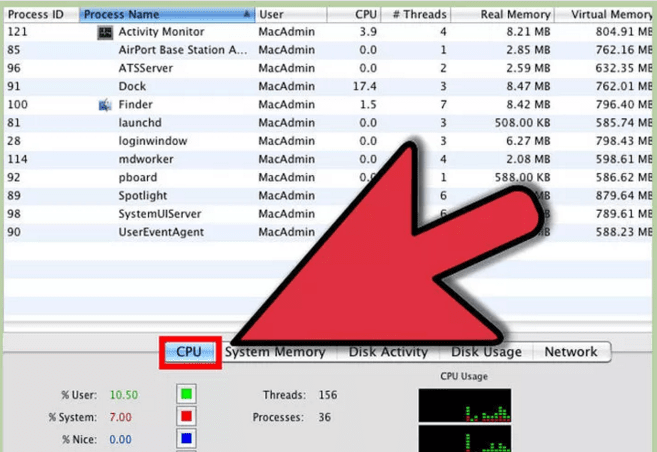This screenshot has width=657, height=452.
Task: Select the pboard process row
Action: 328,178
